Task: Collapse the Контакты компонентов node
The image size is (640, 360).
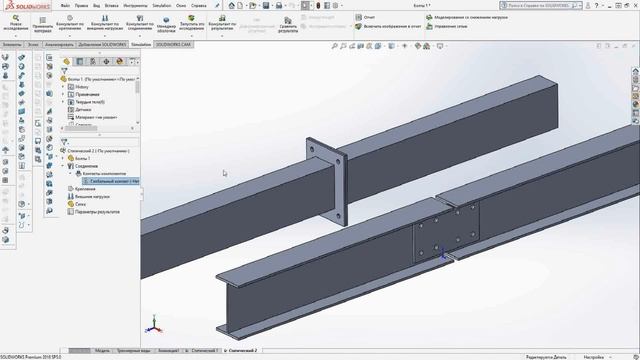Action: pos(70,173)
